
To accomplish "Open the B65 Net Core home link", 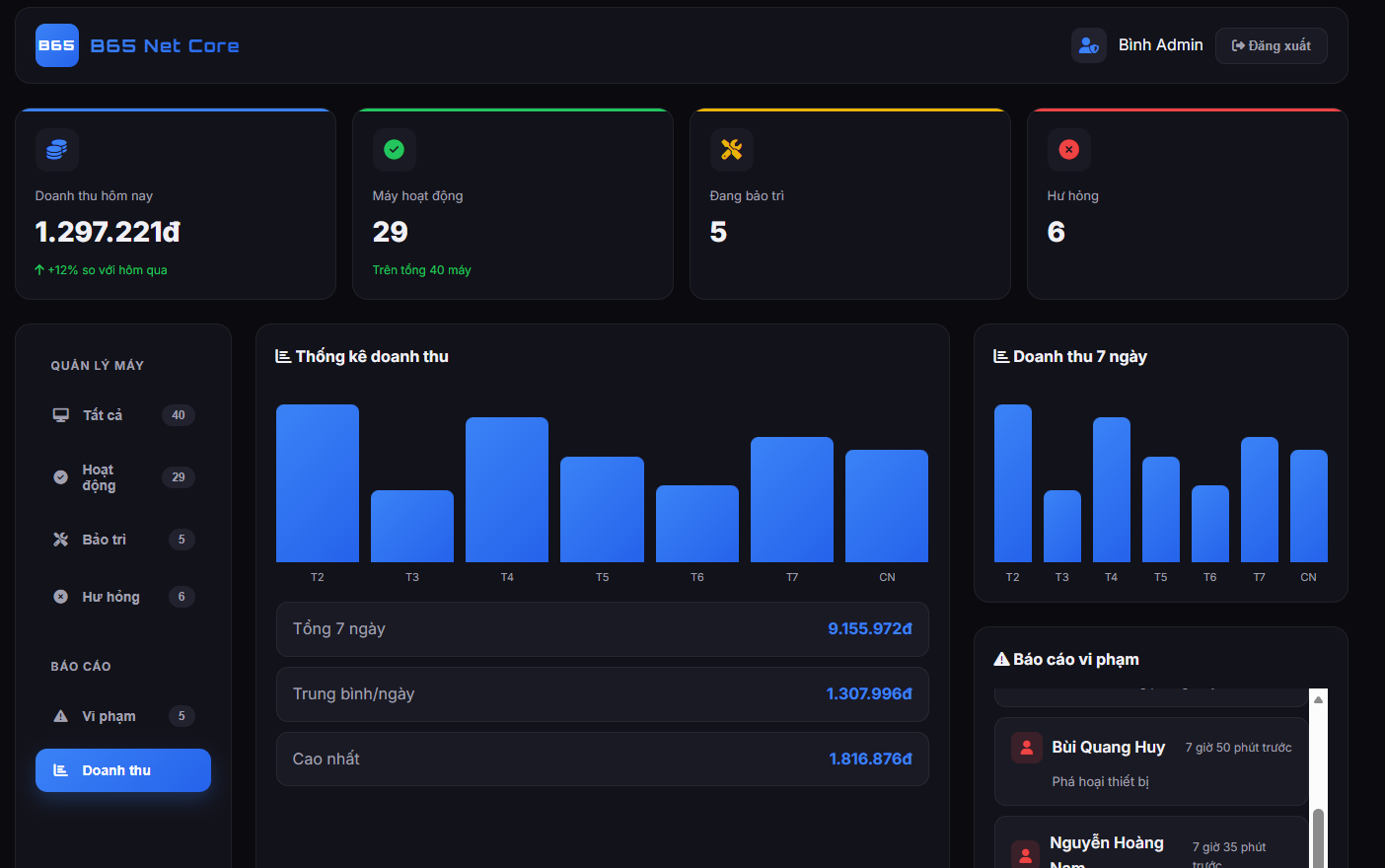I will [164, 45].
